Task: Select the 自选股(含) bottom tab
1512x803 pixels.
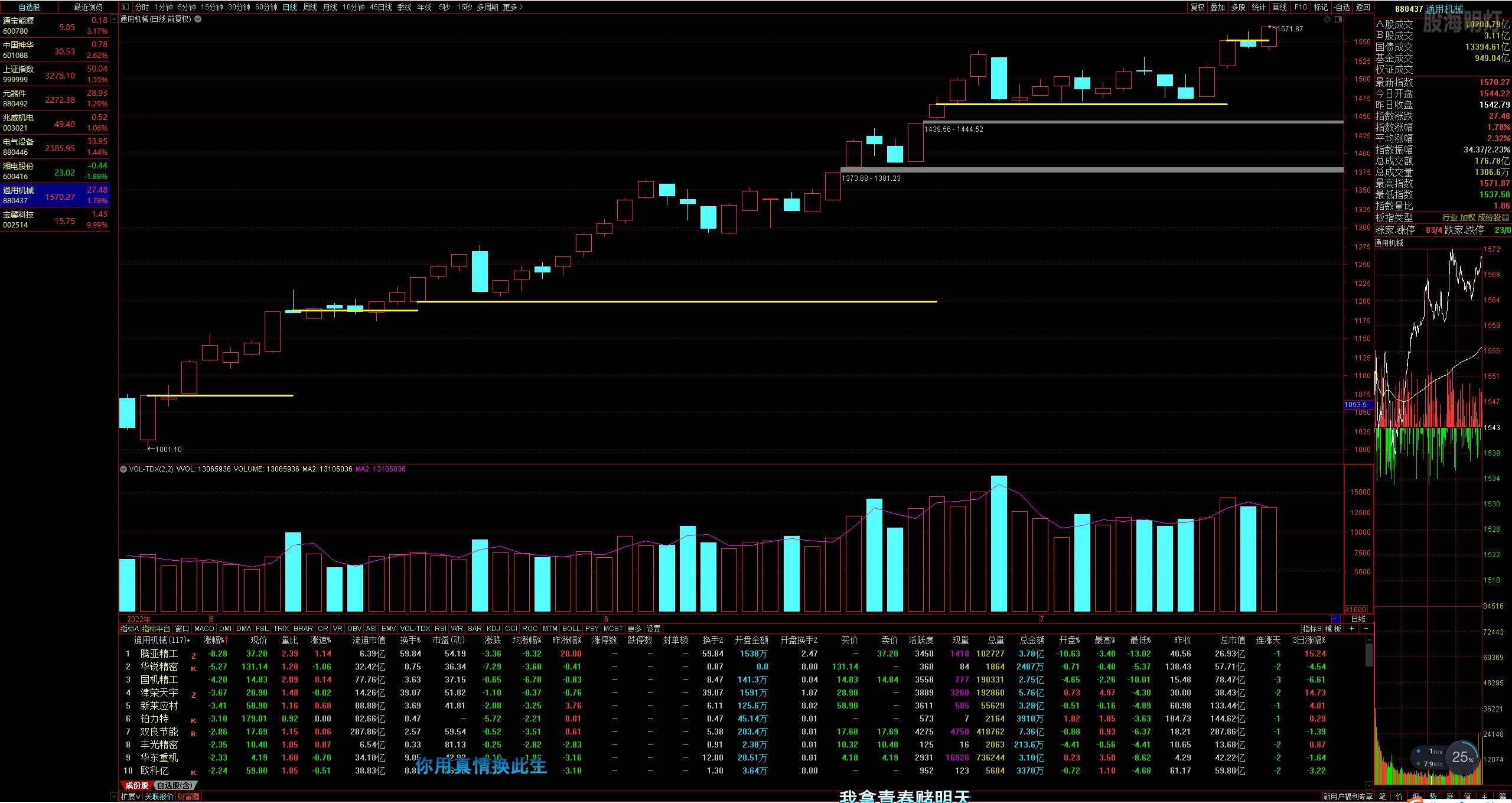Action: click(x=175, y=785)
